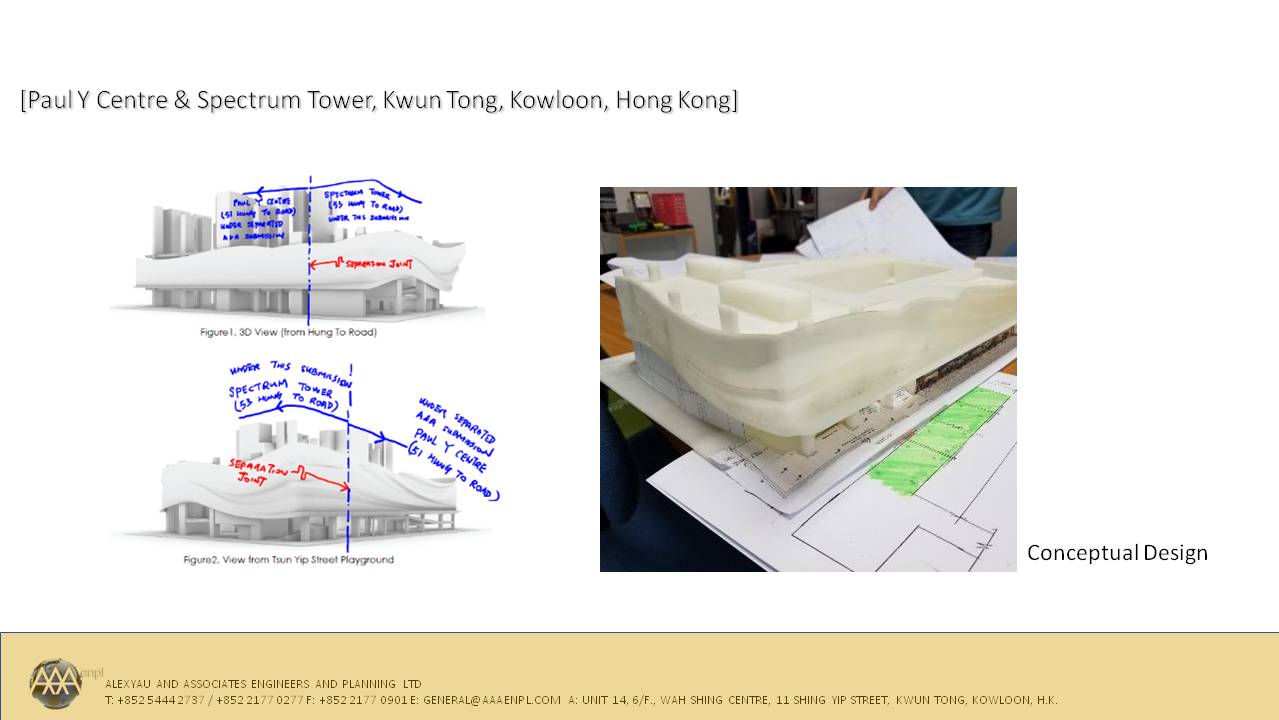Click the physical model photo
The image size is (1279, 720).
tap(808, 379)
